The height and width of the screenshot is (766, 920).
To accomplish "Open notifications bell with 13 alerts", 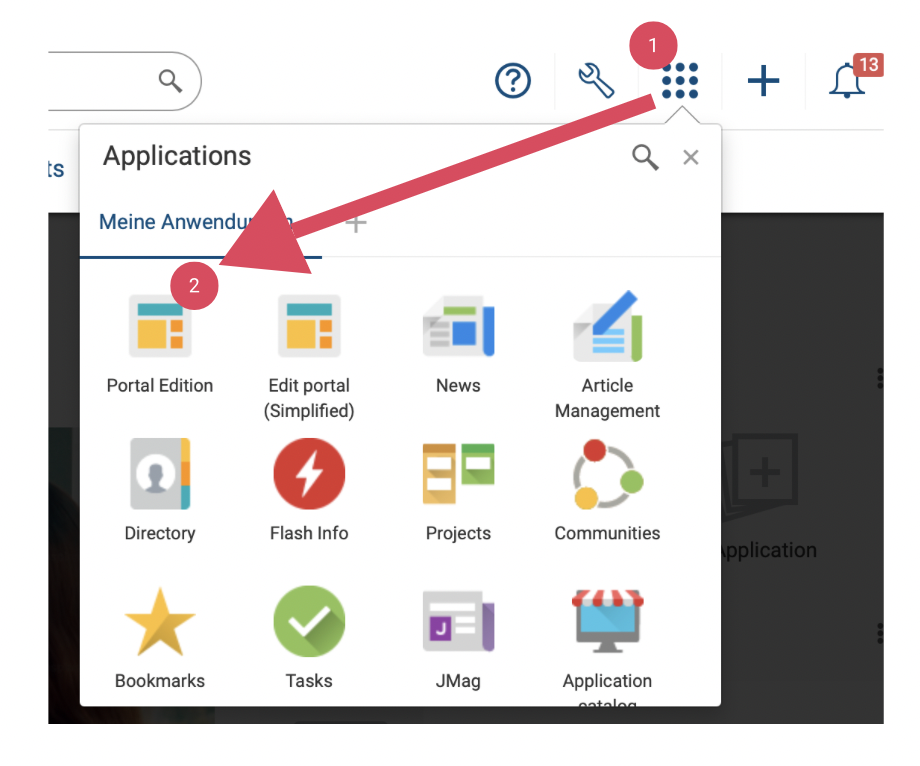I will [x=847, y=80].
